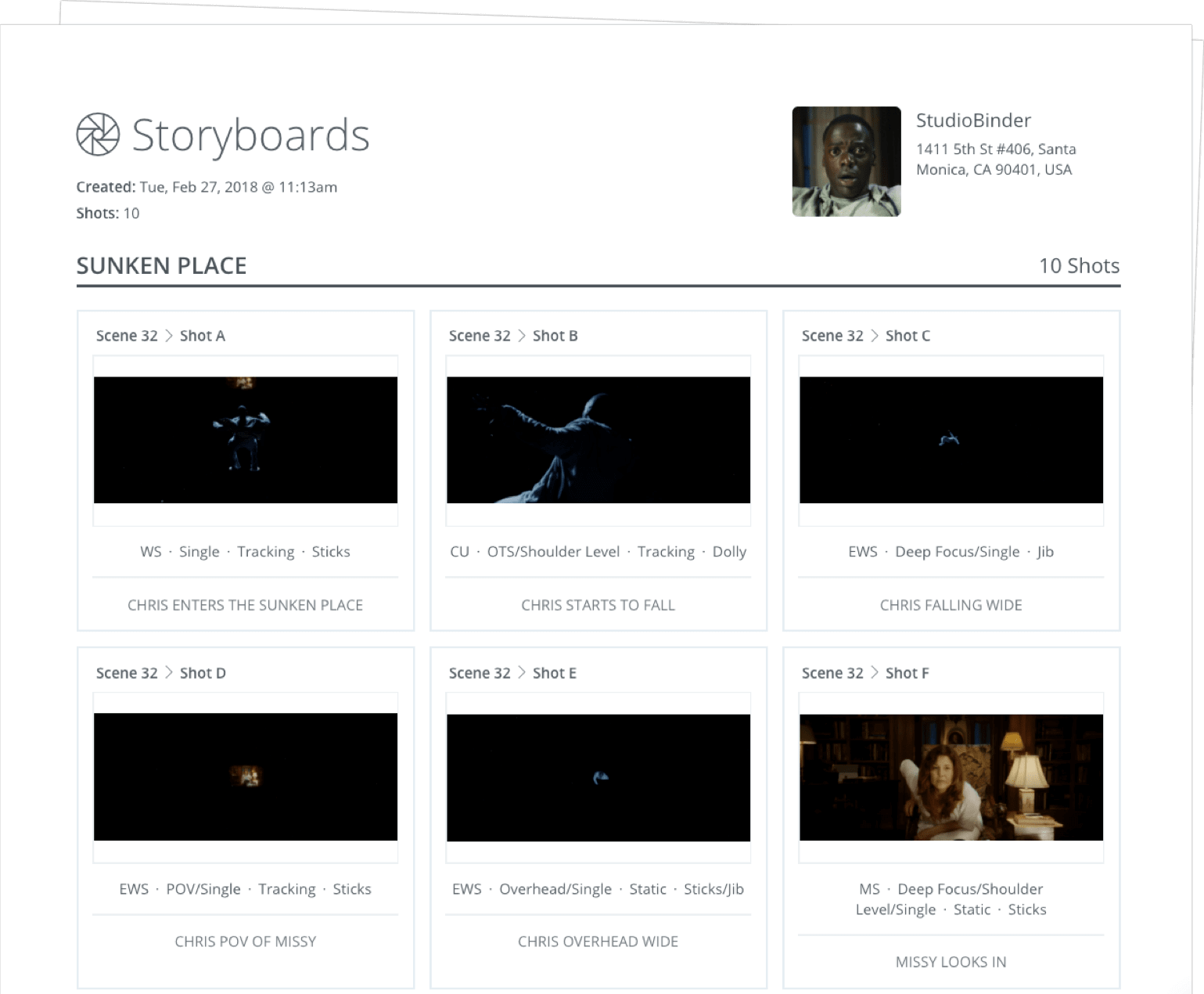Click the chevron before Shot F

click(874, 673)
